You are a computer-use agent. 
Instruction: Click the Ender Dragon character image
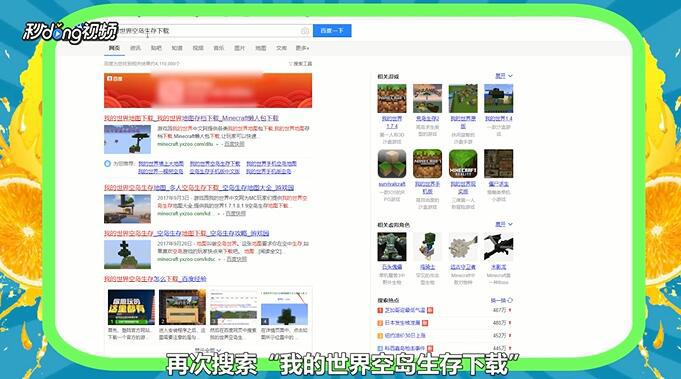(499, 247)
